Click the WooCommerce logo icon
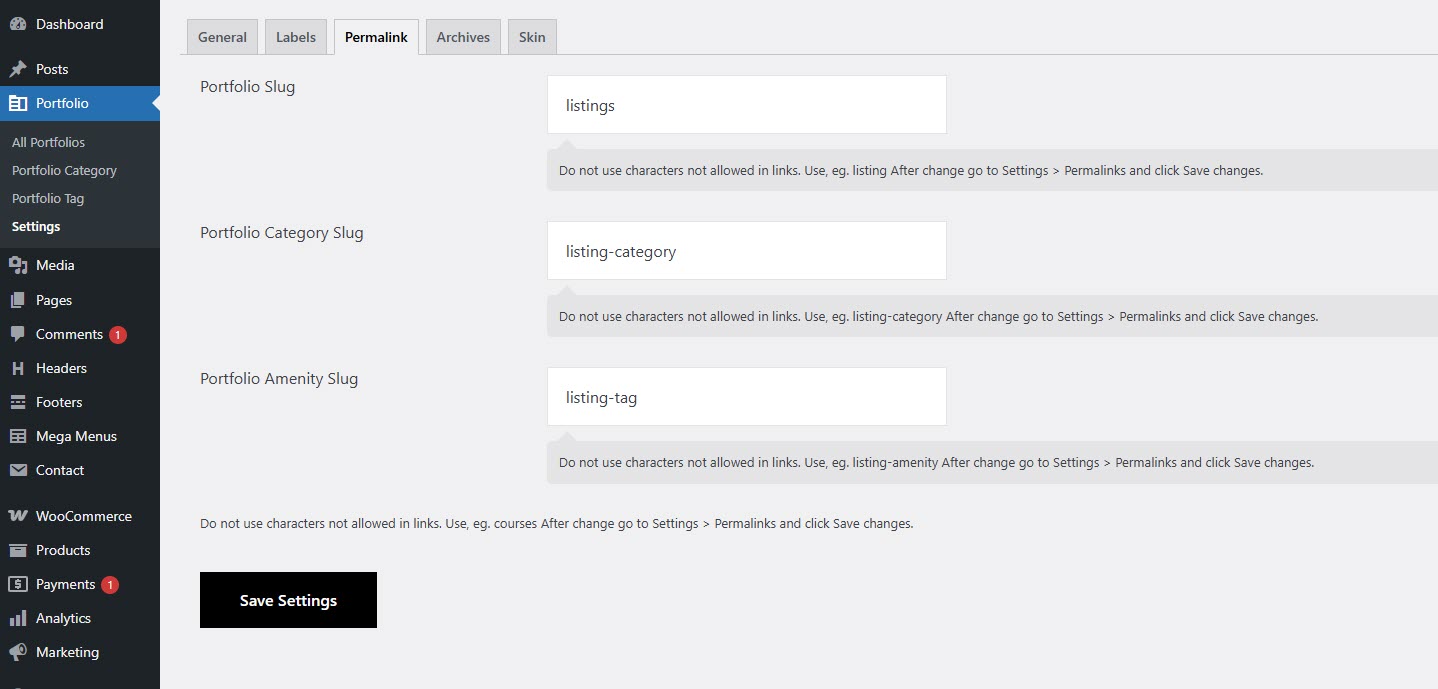 click(x=18, y=516)
